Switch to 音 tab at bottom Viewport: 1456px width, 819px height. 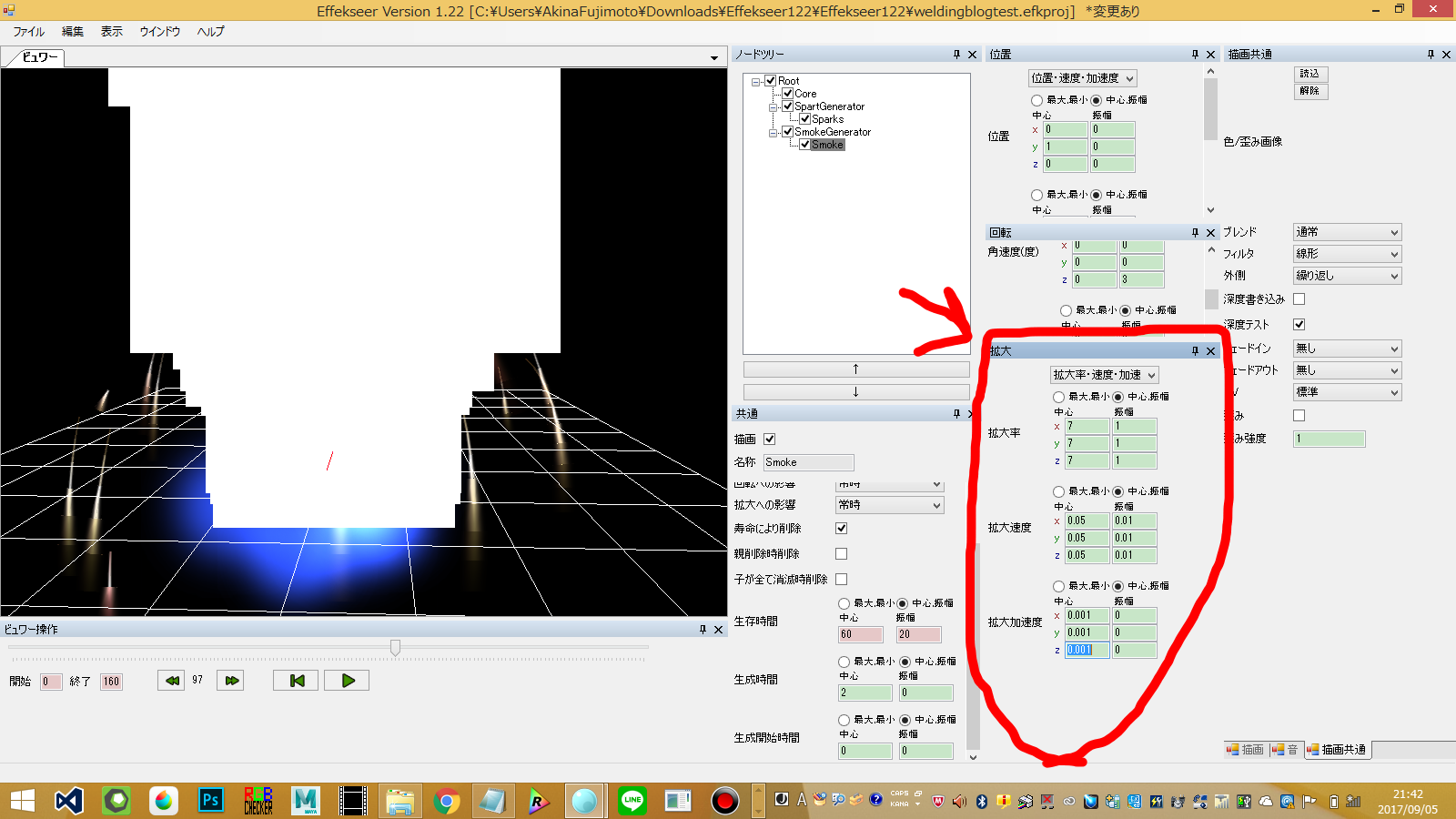pos(1285,750)
